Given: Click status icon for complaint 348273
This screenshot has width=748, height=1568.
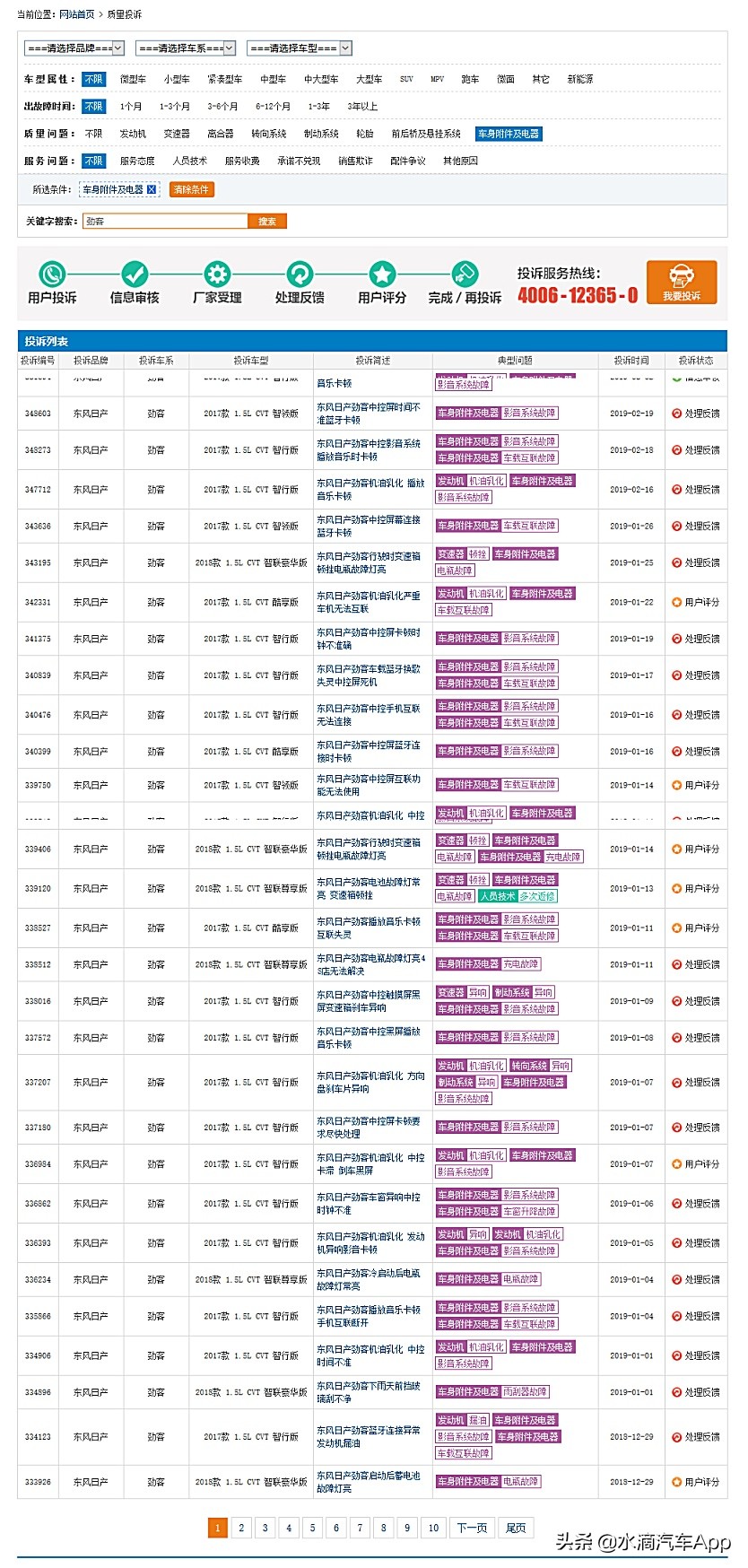Looking at the screenshot, I should coord(677,450).
